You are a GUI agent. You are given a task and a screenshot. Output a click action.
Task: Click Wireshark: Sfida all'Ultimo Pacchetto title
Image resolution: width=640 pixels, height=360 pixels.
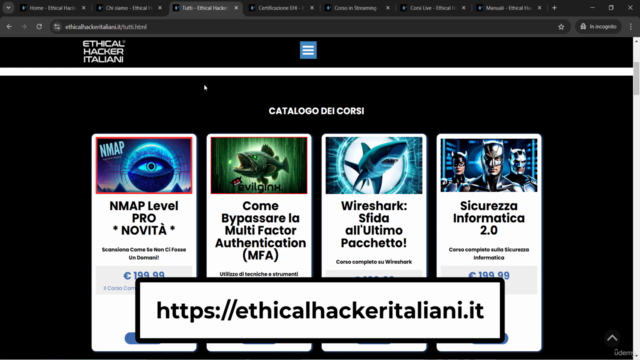(x=374, y=224)
